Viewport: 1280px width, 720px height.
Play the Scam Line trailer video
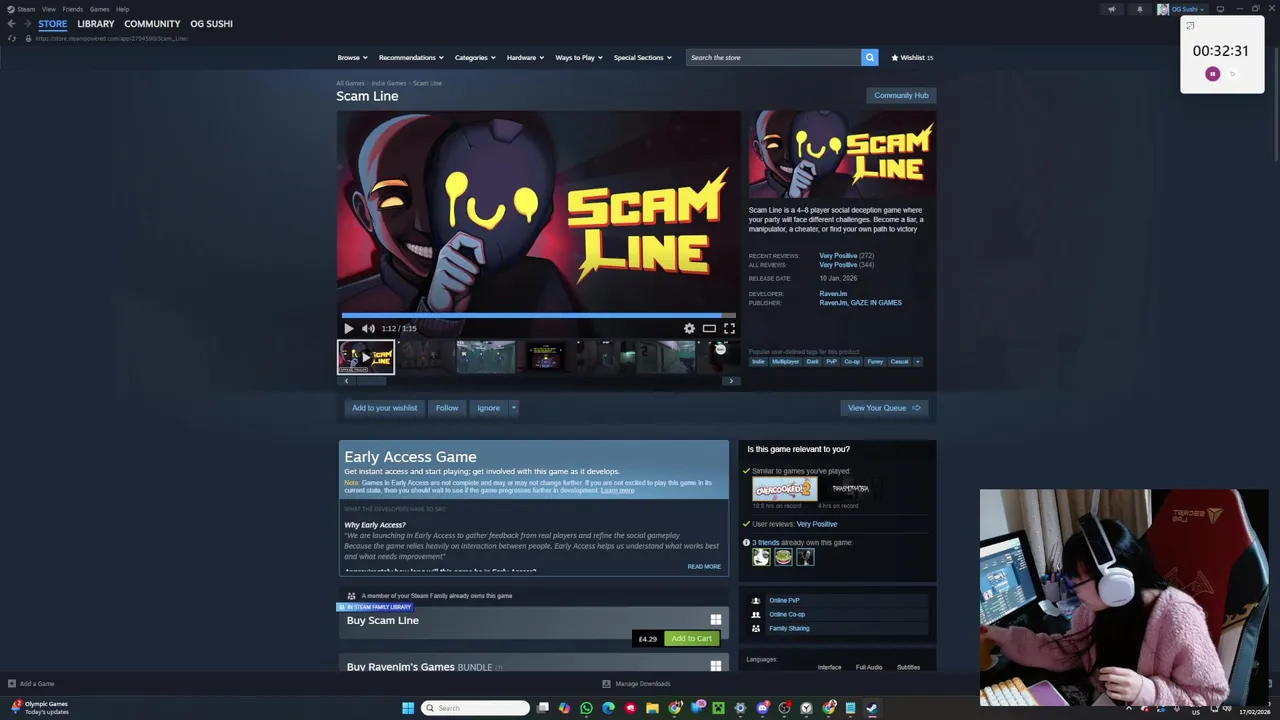[x=348, y=328]
